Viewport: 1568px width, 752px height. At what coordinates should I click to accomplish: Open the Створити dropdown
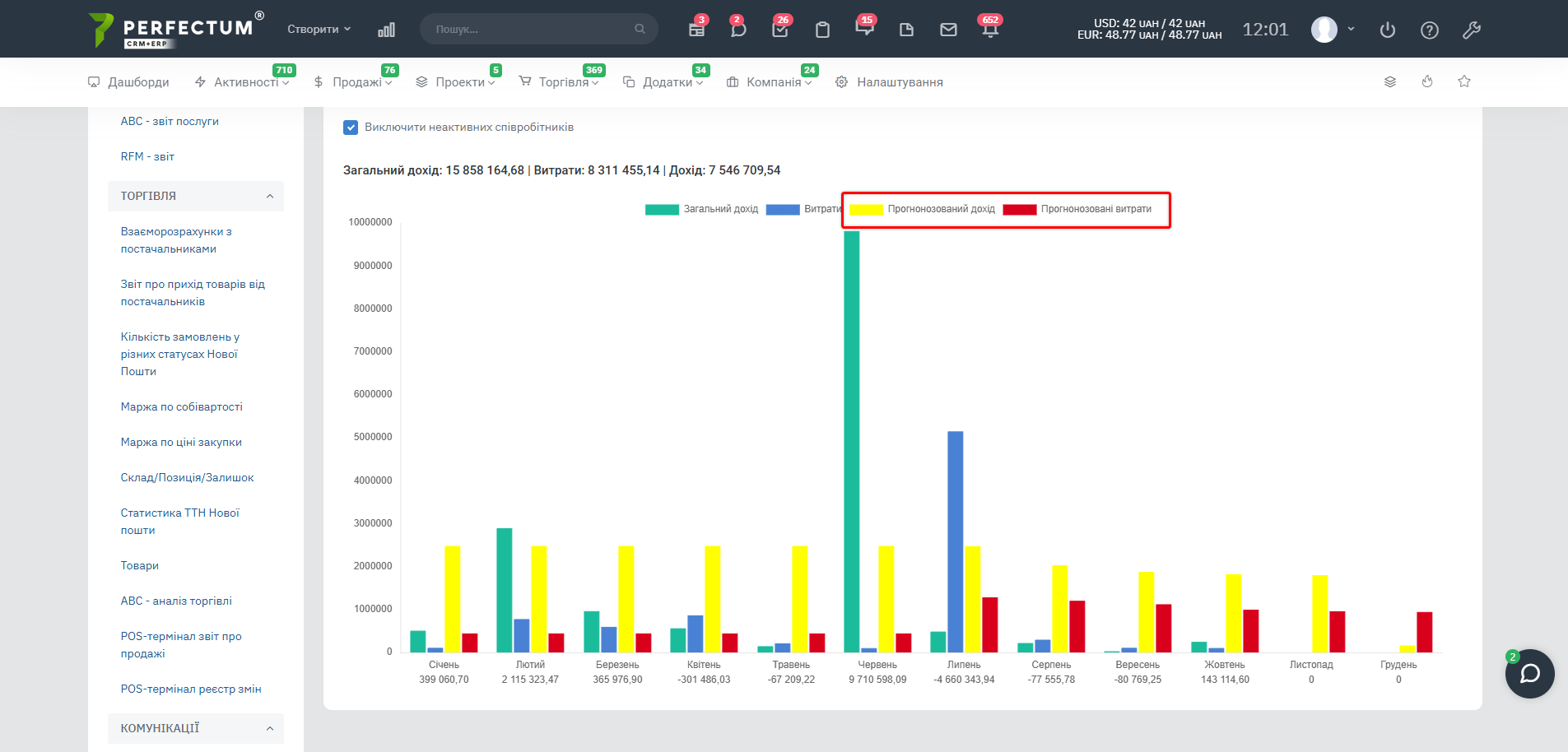click(x=319, y=30)
